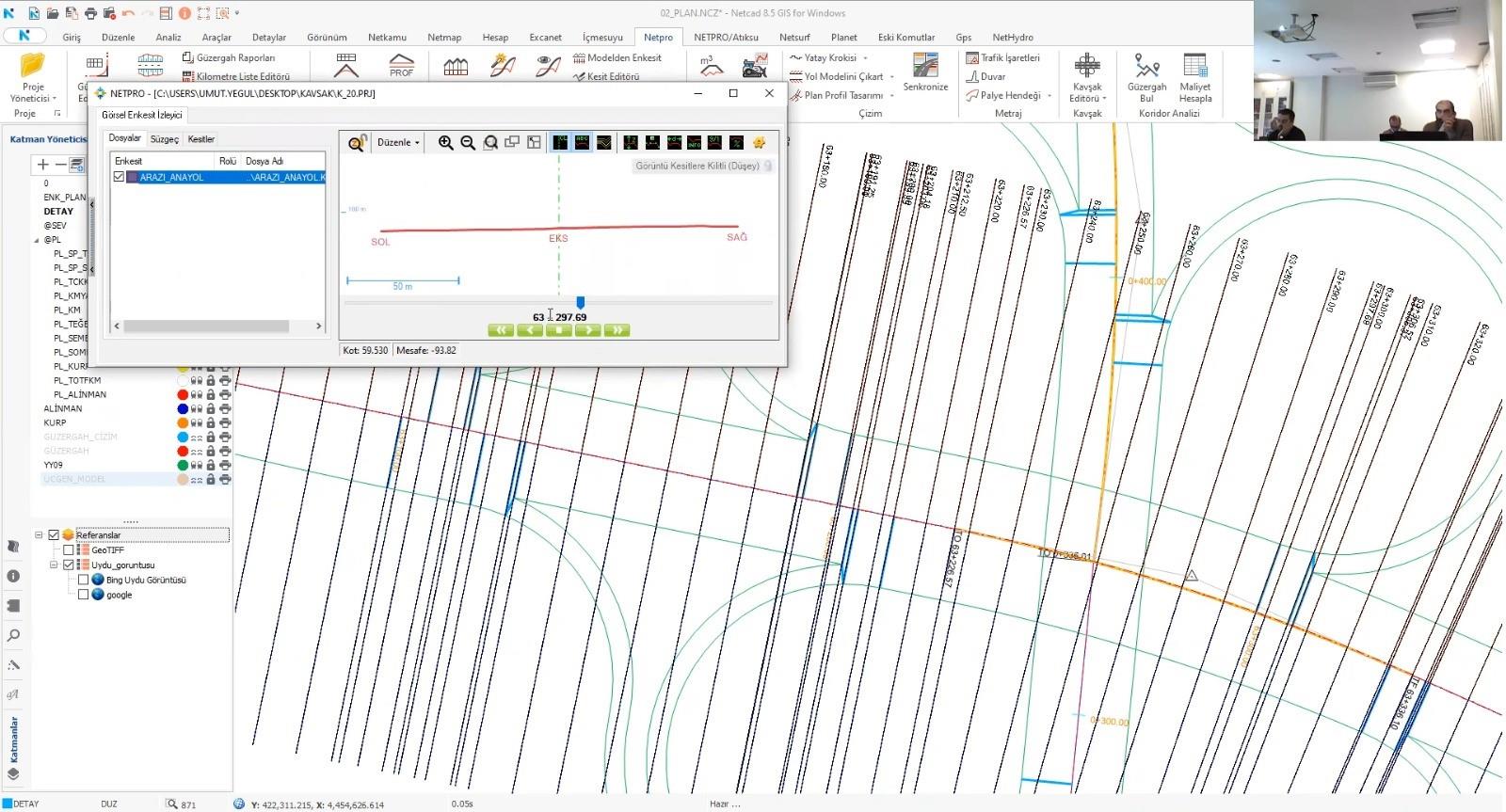
Task: Open quick access toolbar customize arrow
Action: point(237,13)
